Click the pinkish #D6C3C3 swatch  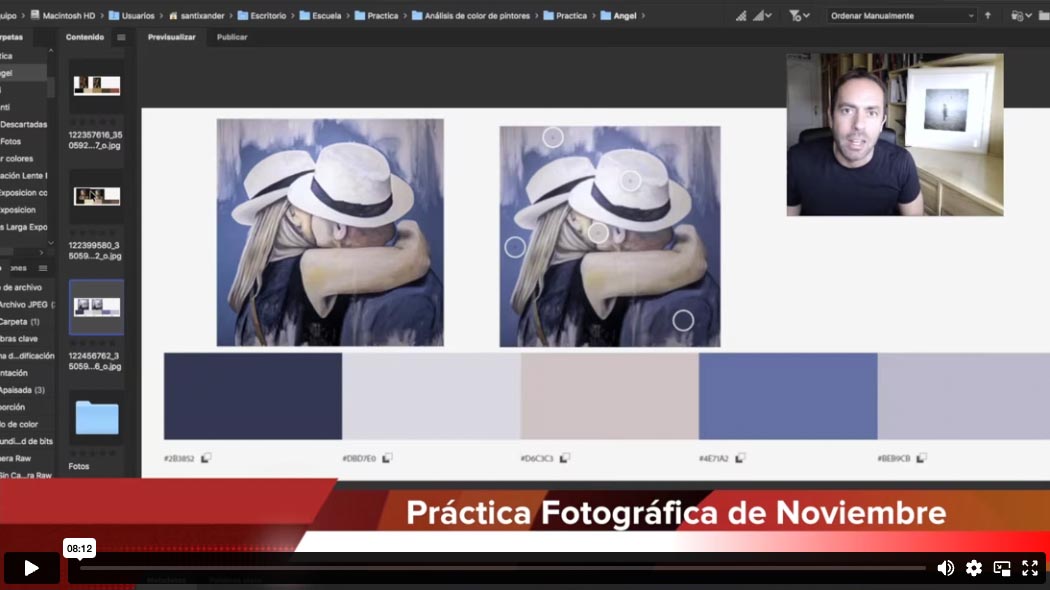point(609,396)
